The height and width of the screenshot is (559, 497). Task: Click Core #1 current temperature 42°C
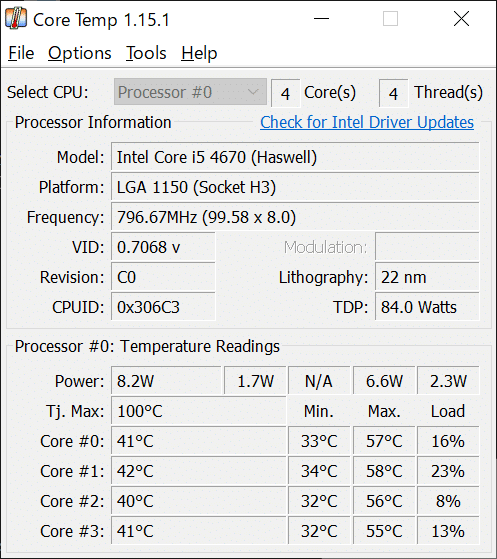pyautogui.click(x=199, y=470)
